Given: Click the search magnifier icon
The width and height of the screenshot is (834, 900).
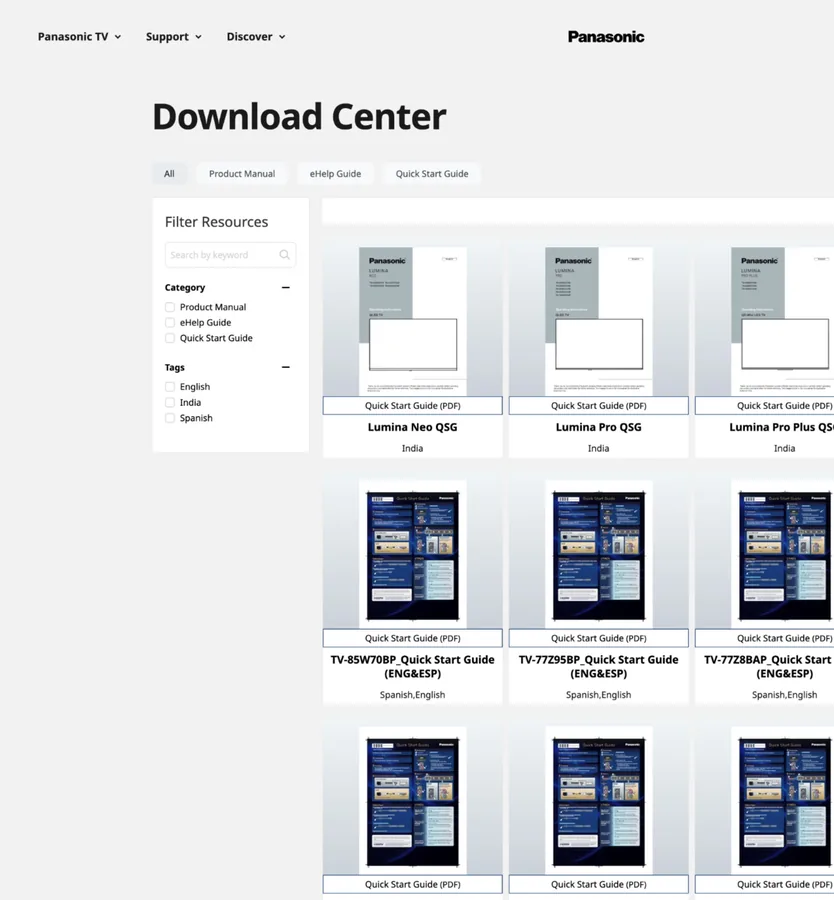Looking at the screenshot, I should click(x=284, y=255).
